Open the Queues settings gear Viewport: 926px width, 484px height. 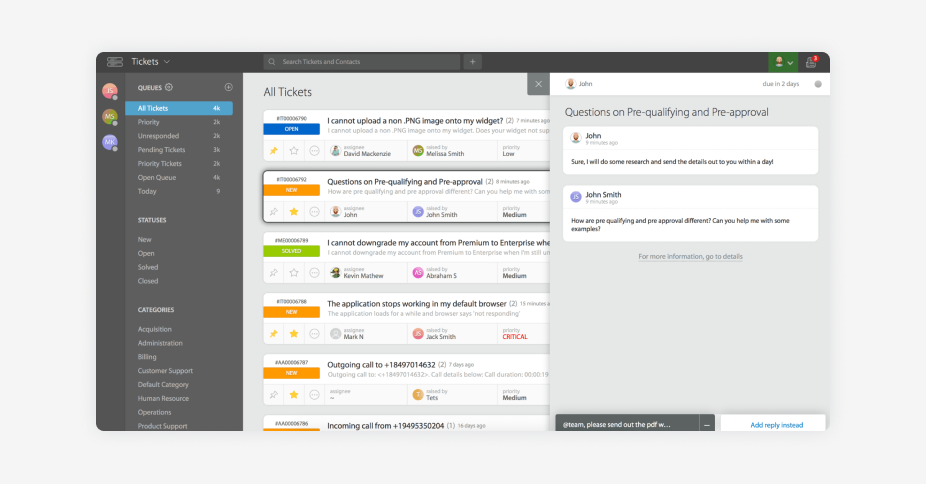point(169,88)
